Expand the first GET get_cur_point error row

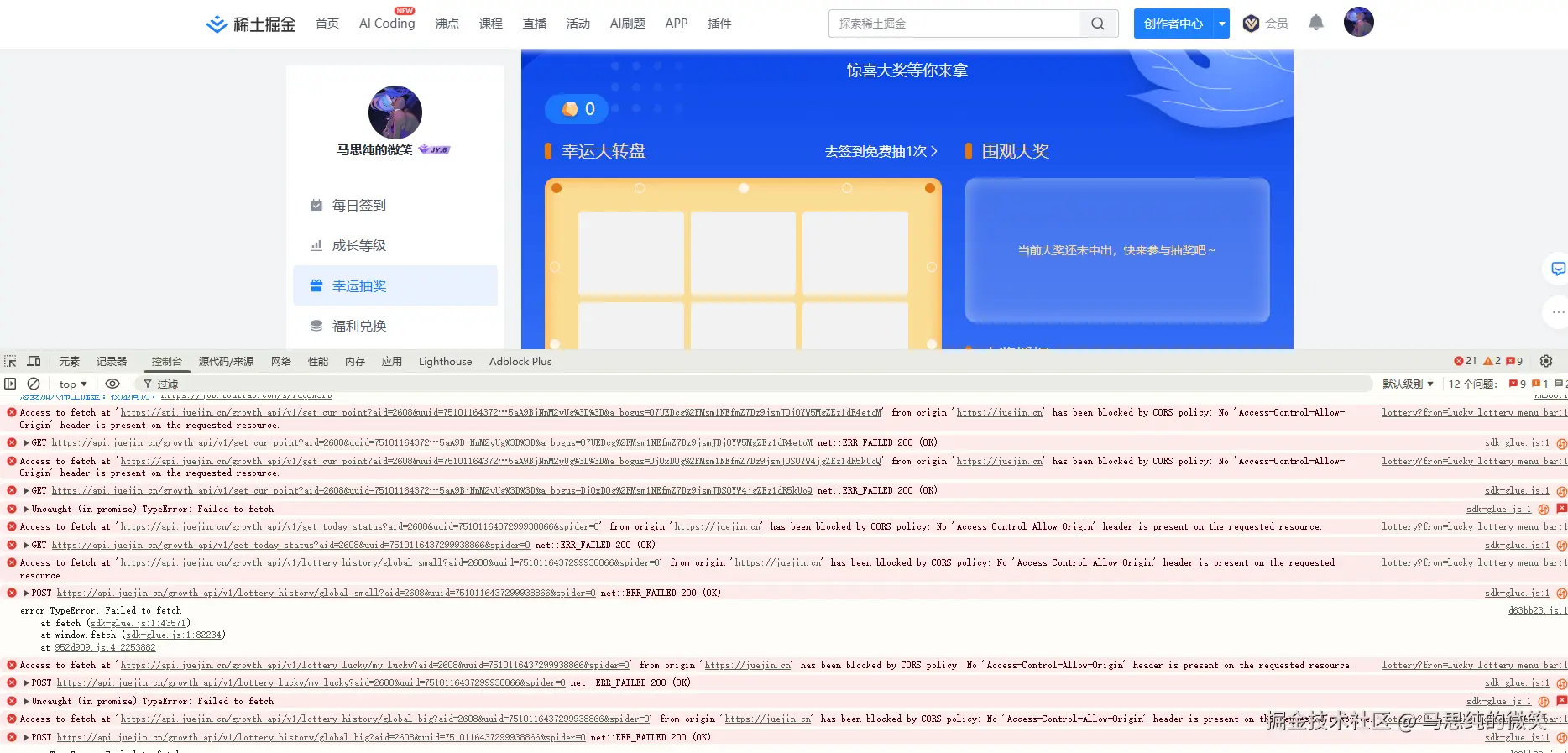(x=26, y=442)
